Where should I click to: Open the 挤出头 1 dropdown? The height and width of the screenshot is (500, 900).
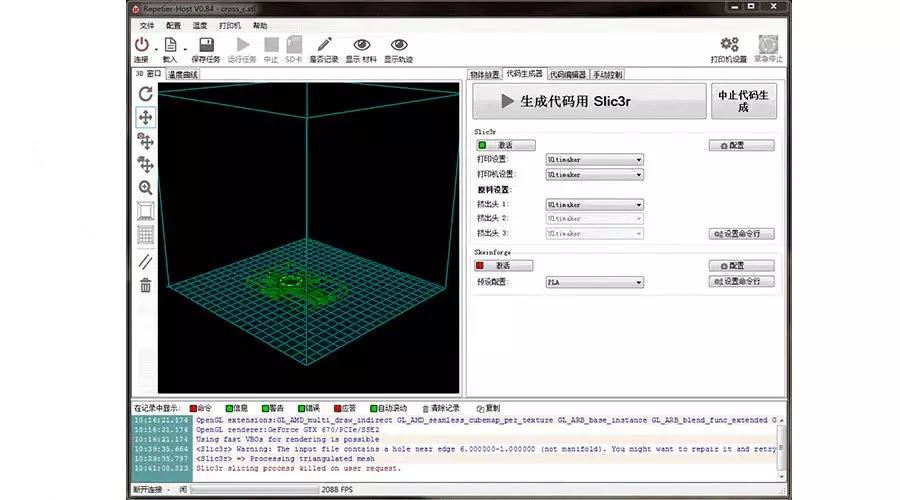pos(594,204)
